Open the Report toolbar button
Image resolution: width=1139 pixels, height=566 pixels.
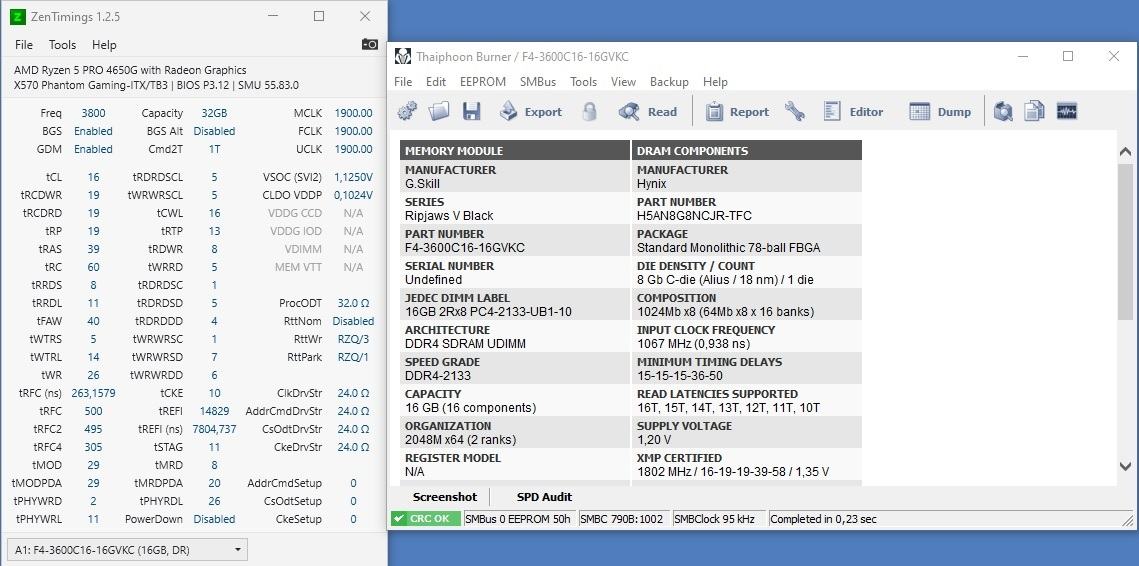tap(737, 111)
